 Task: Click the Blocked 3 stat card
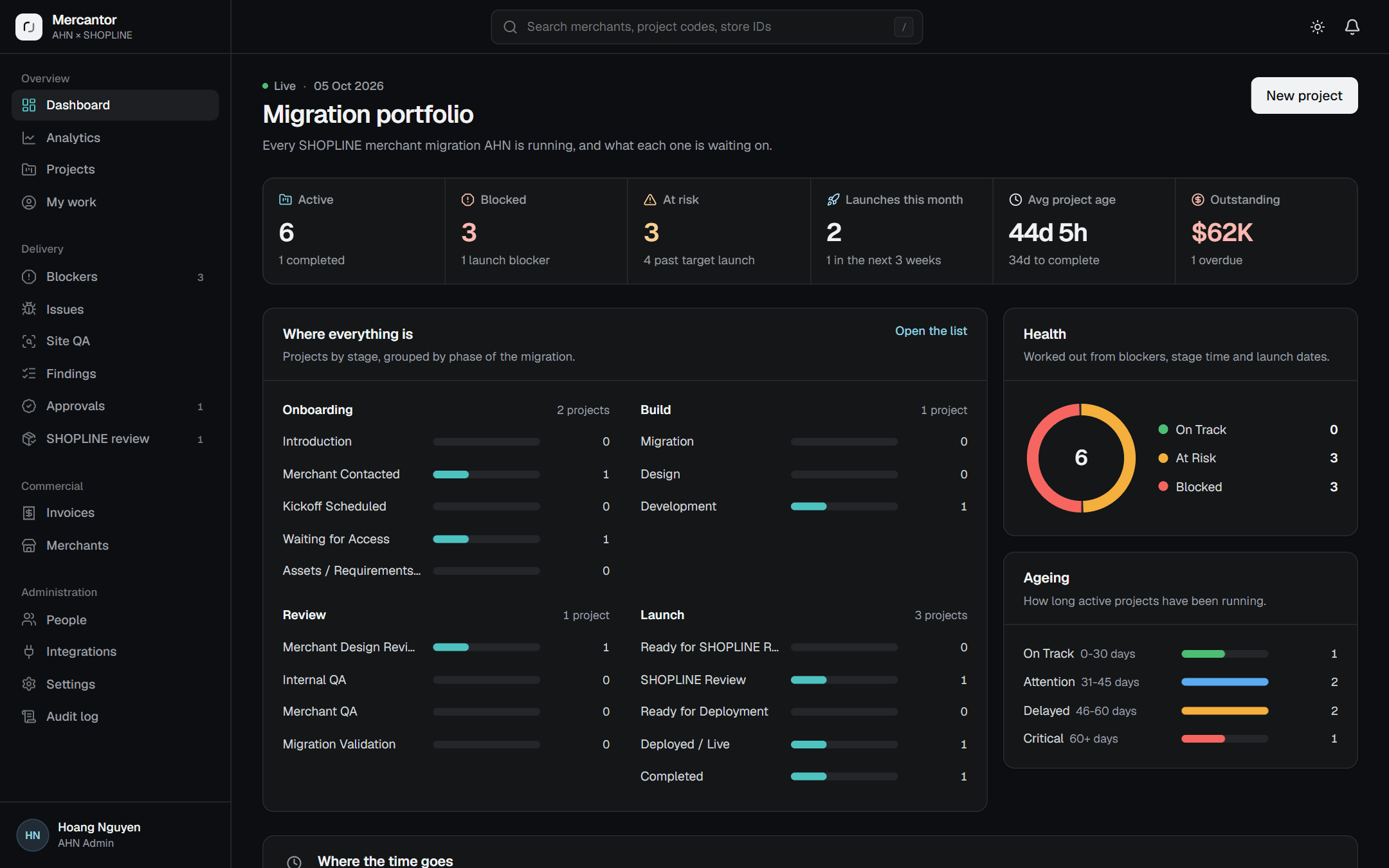536,231
